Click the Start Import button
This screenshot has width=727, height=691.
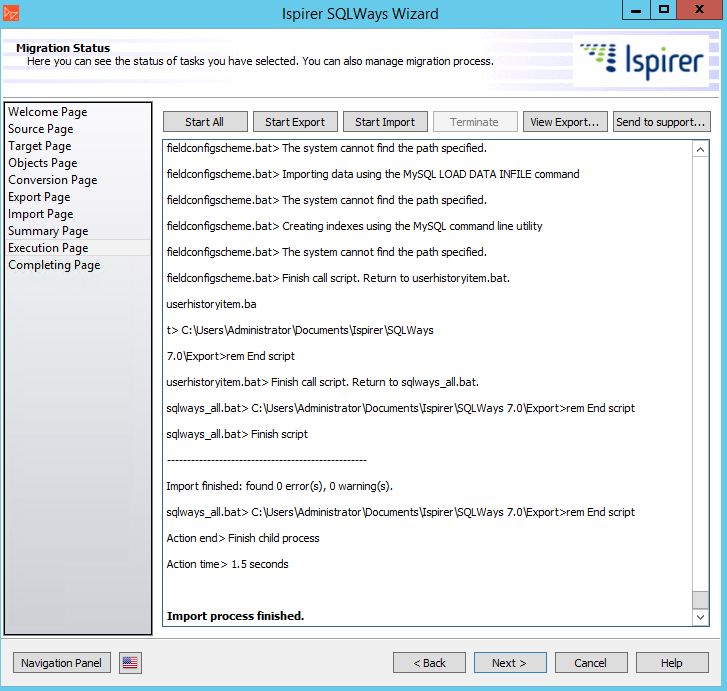tap(385, 122)
